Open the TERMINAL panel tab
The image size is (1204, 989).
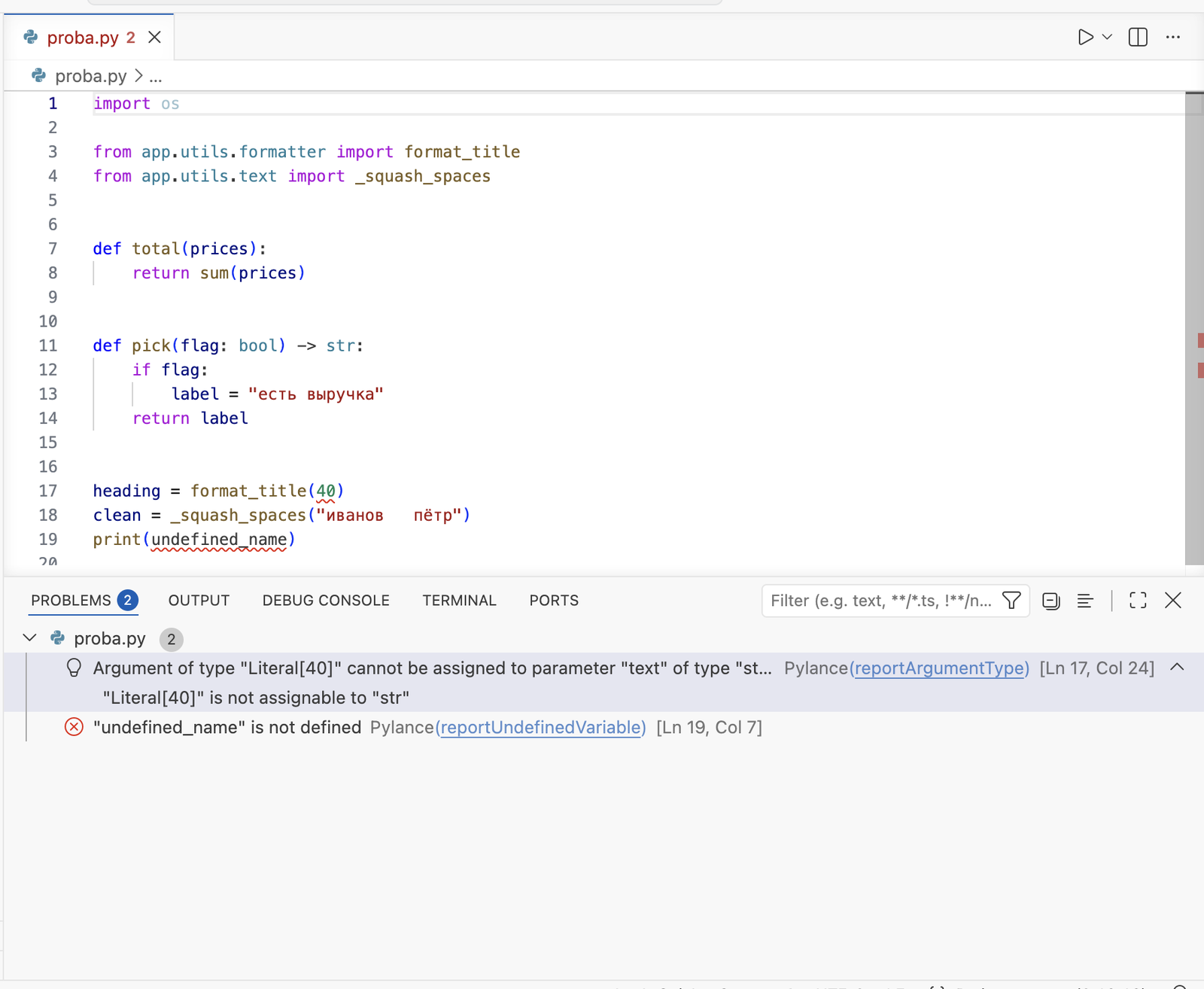point(459,601)
